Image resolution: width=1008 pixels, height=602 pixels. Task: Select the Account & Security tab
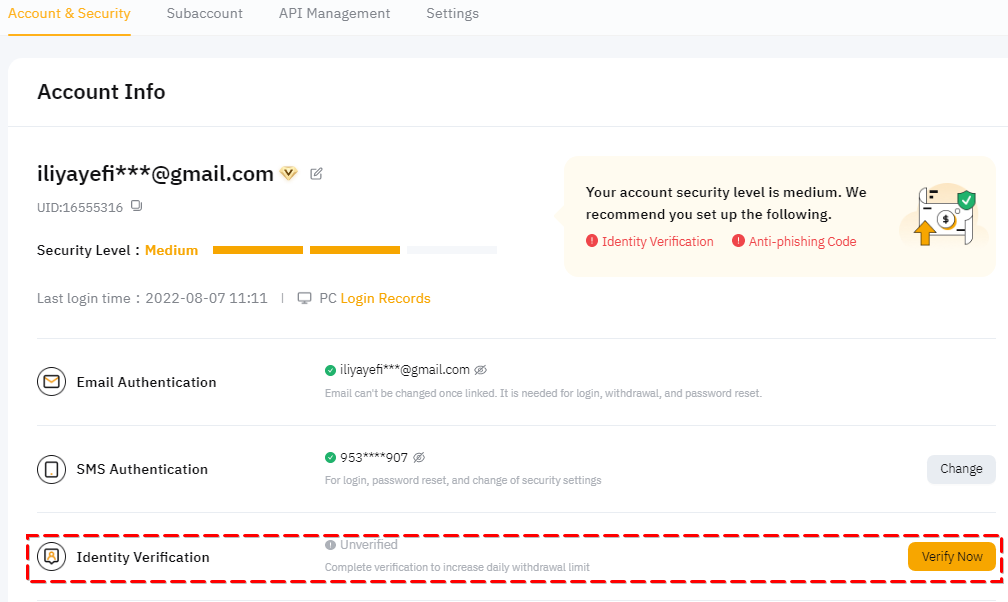click(x=69, y=14)
